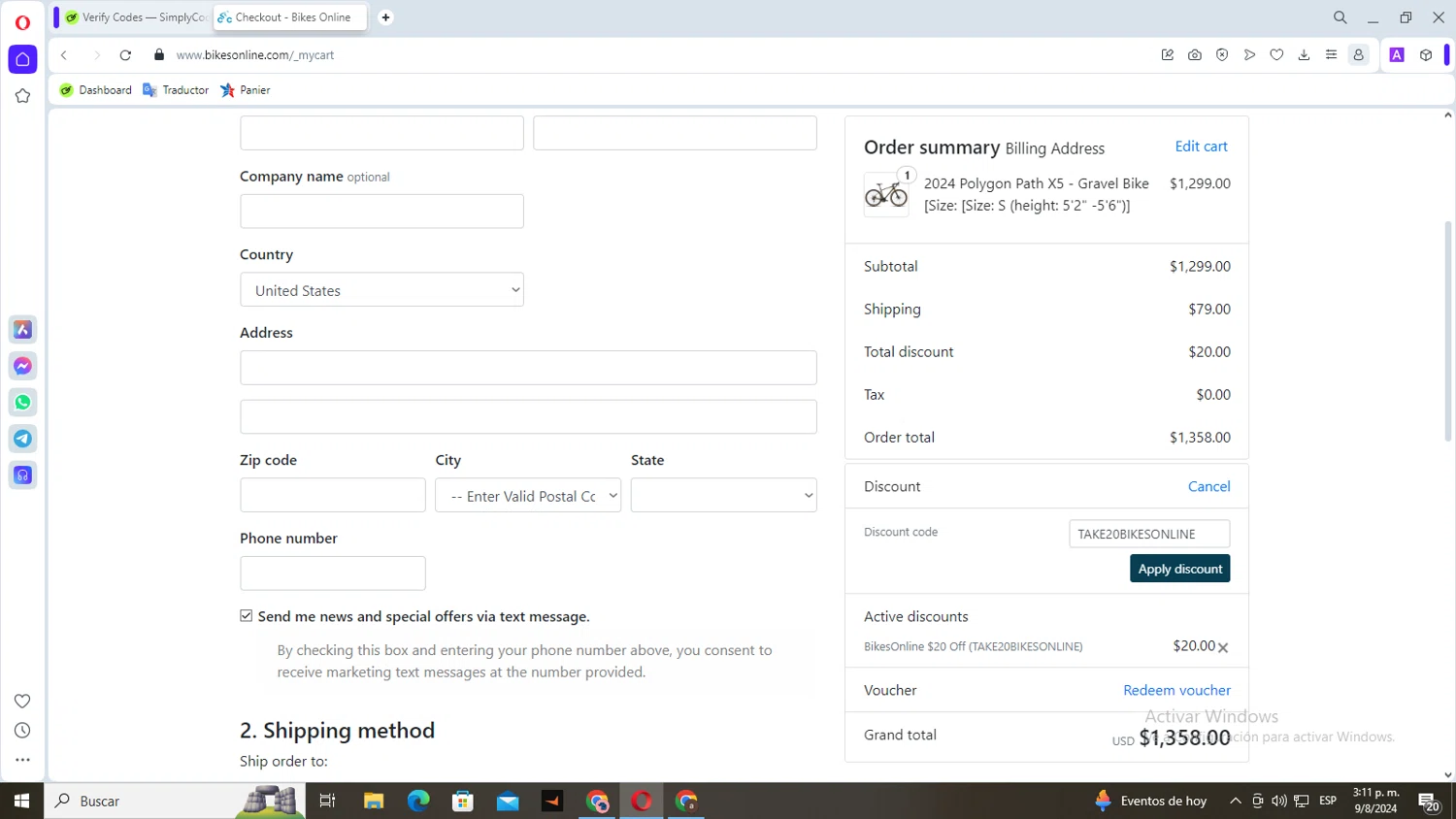Open the downloads panel
The width and height of the screenshot is (1456, 819).
click(1304, 55)
